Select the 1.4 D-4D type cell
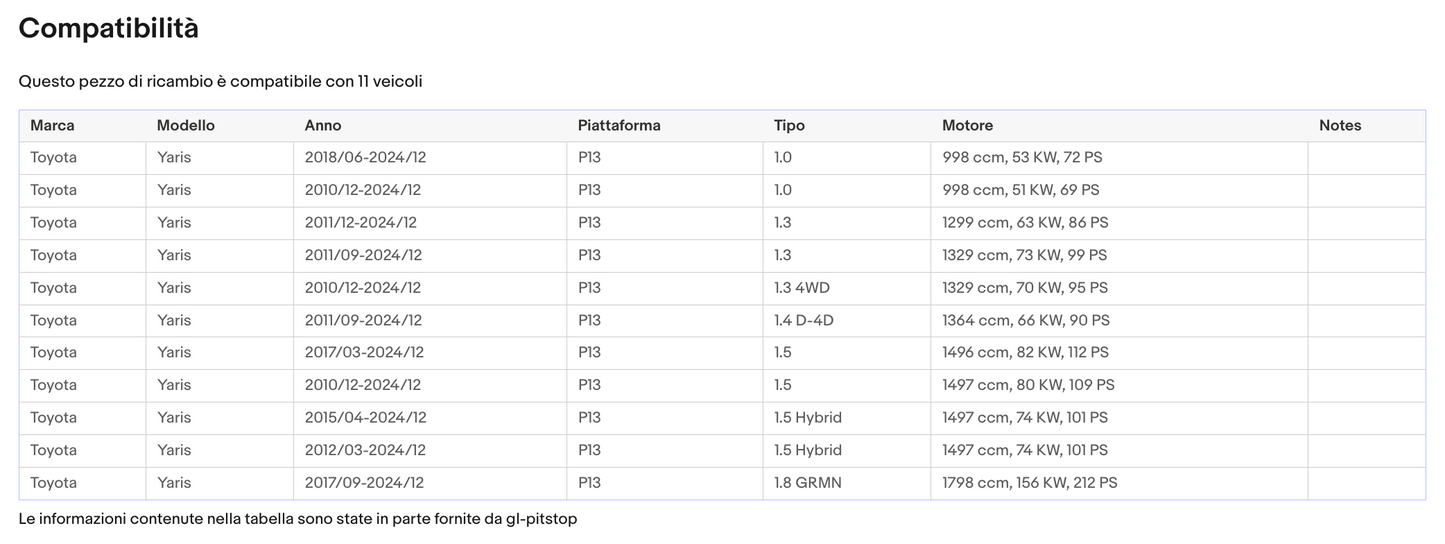This screenshot has width=1445, height=544. [x=803, y=321]
